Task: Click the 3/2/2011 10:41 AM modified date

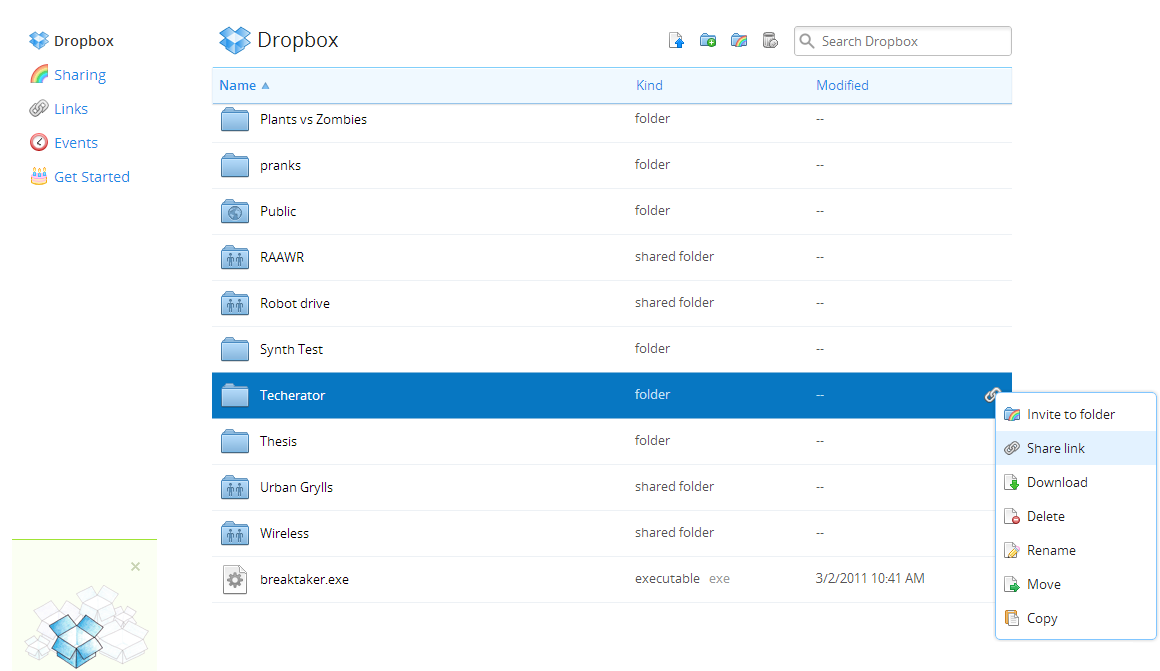Action: [x=870, y=579]
